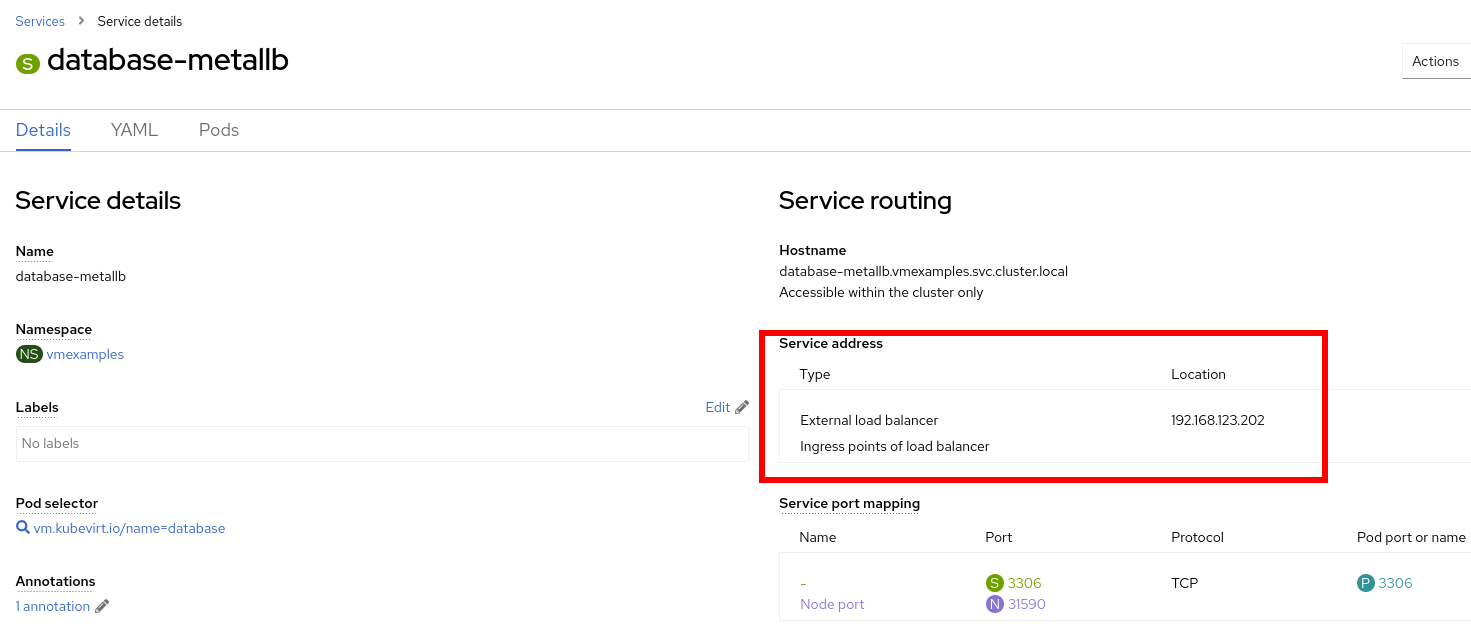This screenshot has height=629, width=1471.
Task: Switch to the YAML tab
Action: click(134, 130)
